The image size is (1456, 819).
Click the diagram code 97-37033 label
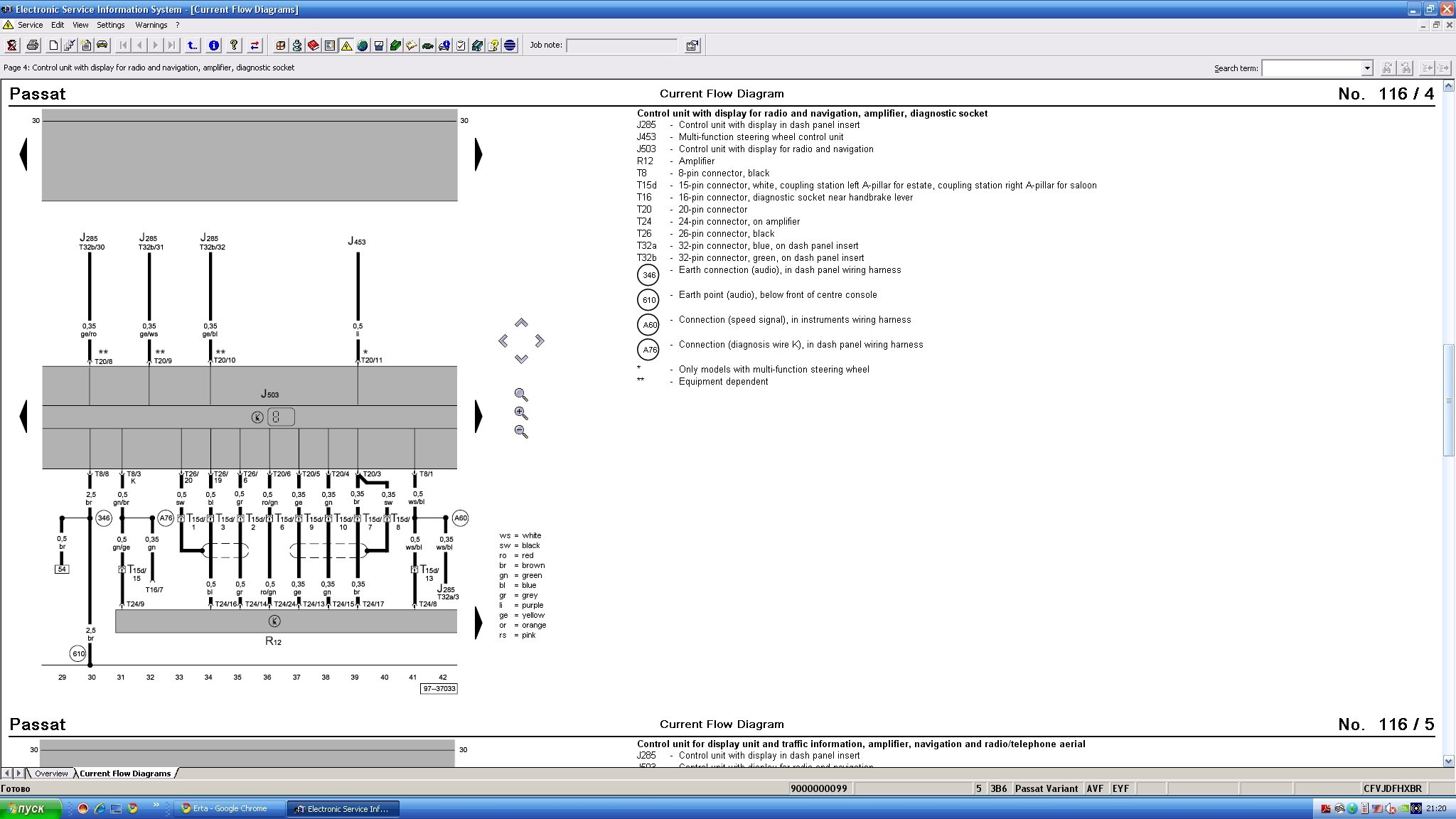pos(439,689)
